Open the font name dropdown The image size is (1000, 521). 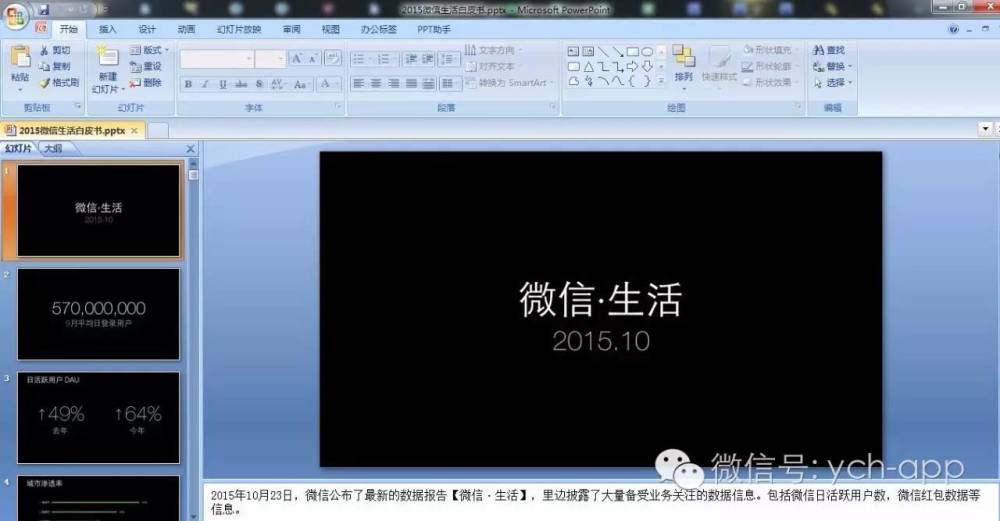coord(249,59)
